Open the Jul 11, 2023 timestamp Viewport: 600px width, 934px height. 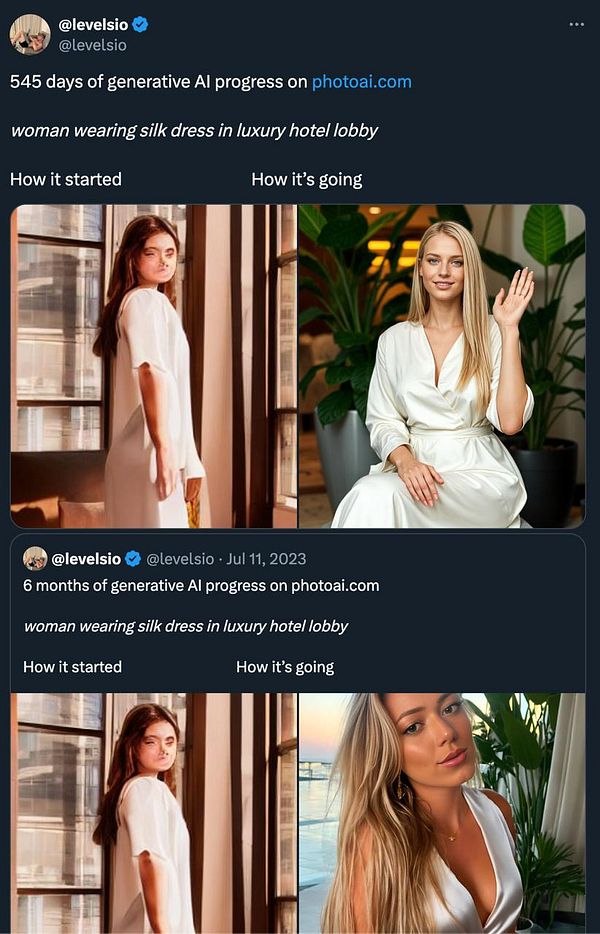266,558
